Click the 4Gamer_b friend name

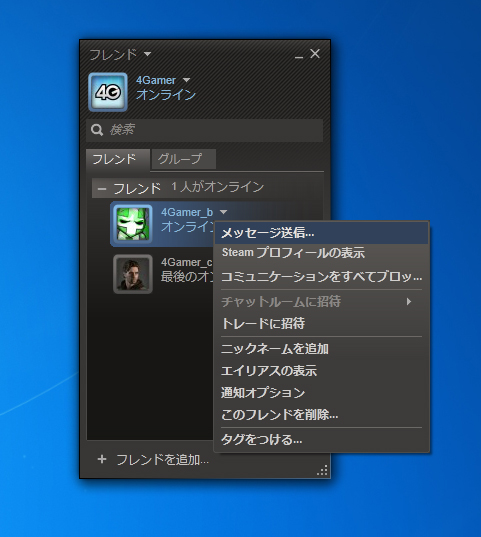point(187,212)
